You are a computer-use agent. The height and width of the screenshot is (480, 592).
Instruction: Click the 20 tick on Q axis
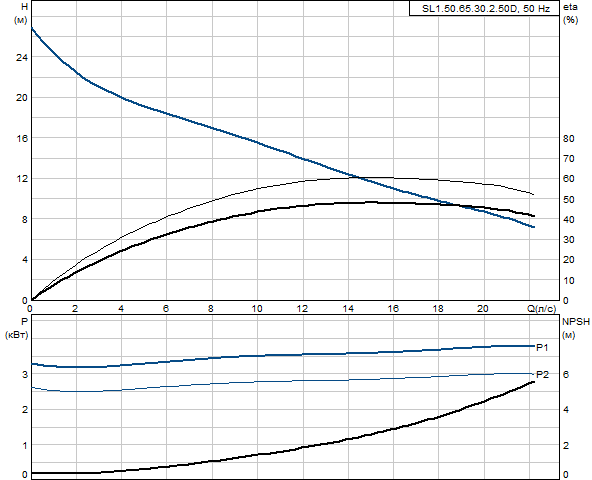point(483,309)
